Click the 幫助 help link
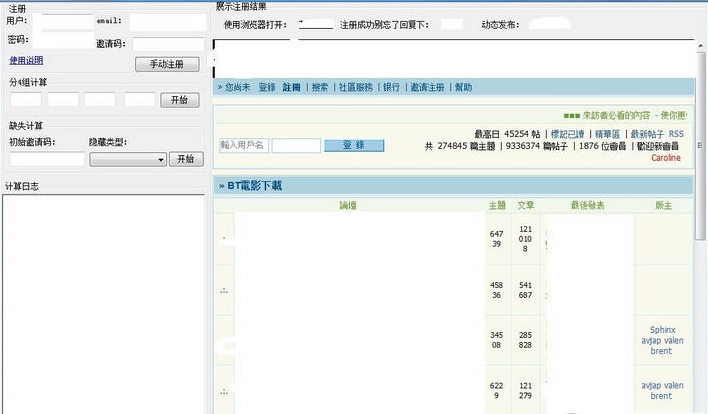 coord(463,87)
